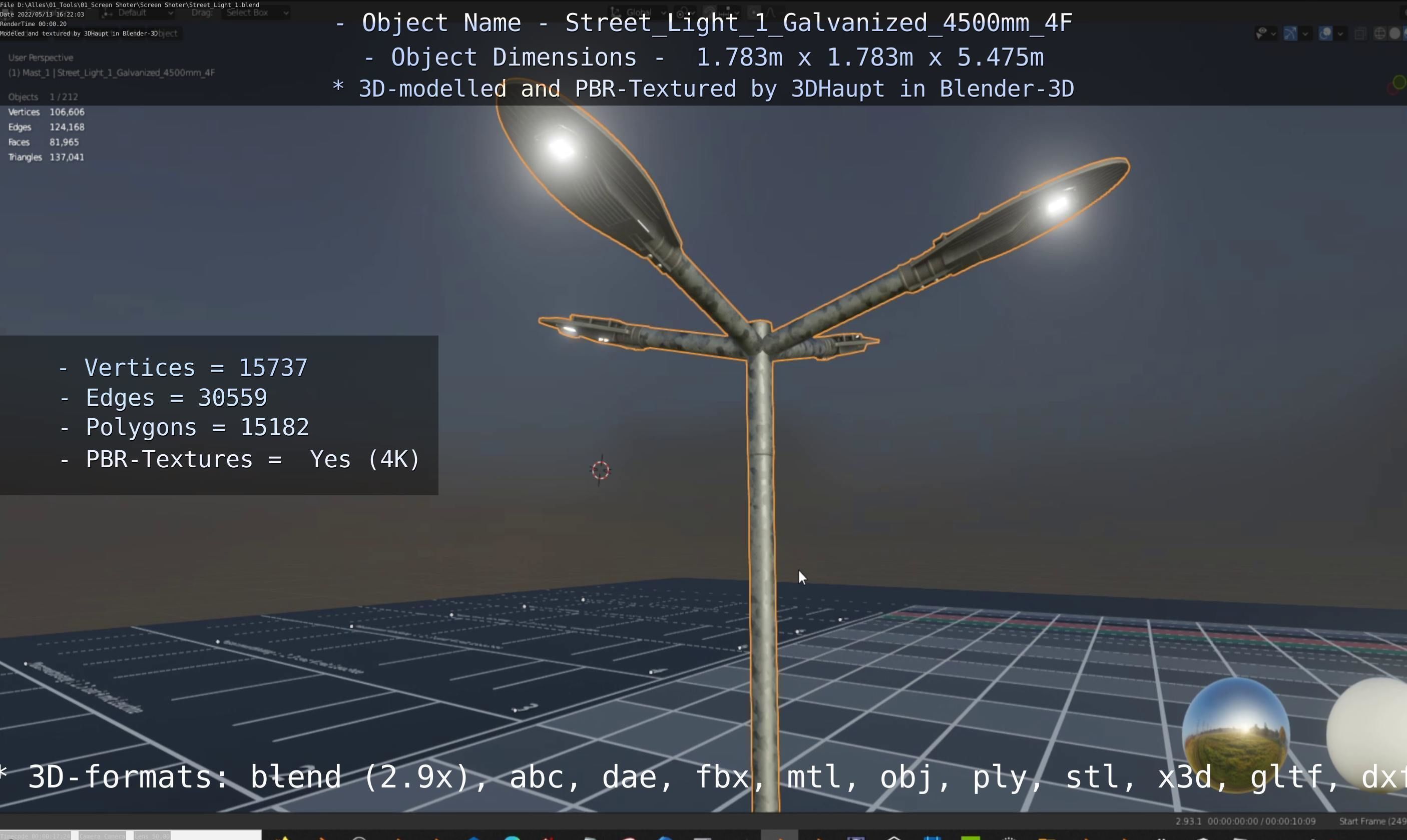This screenshot has height=840, width=1407.
Task: Expand the arrow beside the visibility filter eye
Action: tap(1274, 35)
